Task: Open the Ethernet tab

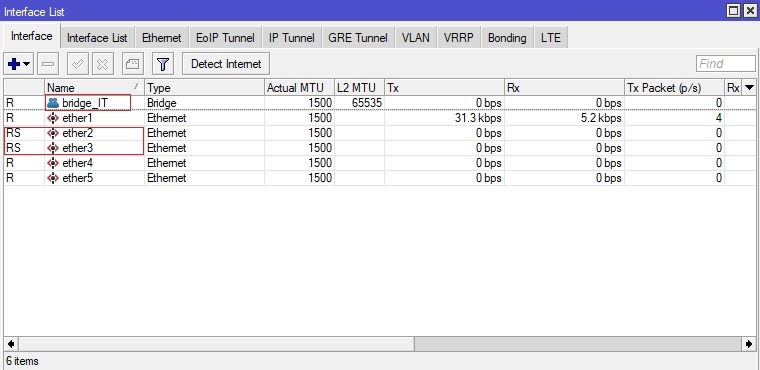Action: click(x=161, y=38)
